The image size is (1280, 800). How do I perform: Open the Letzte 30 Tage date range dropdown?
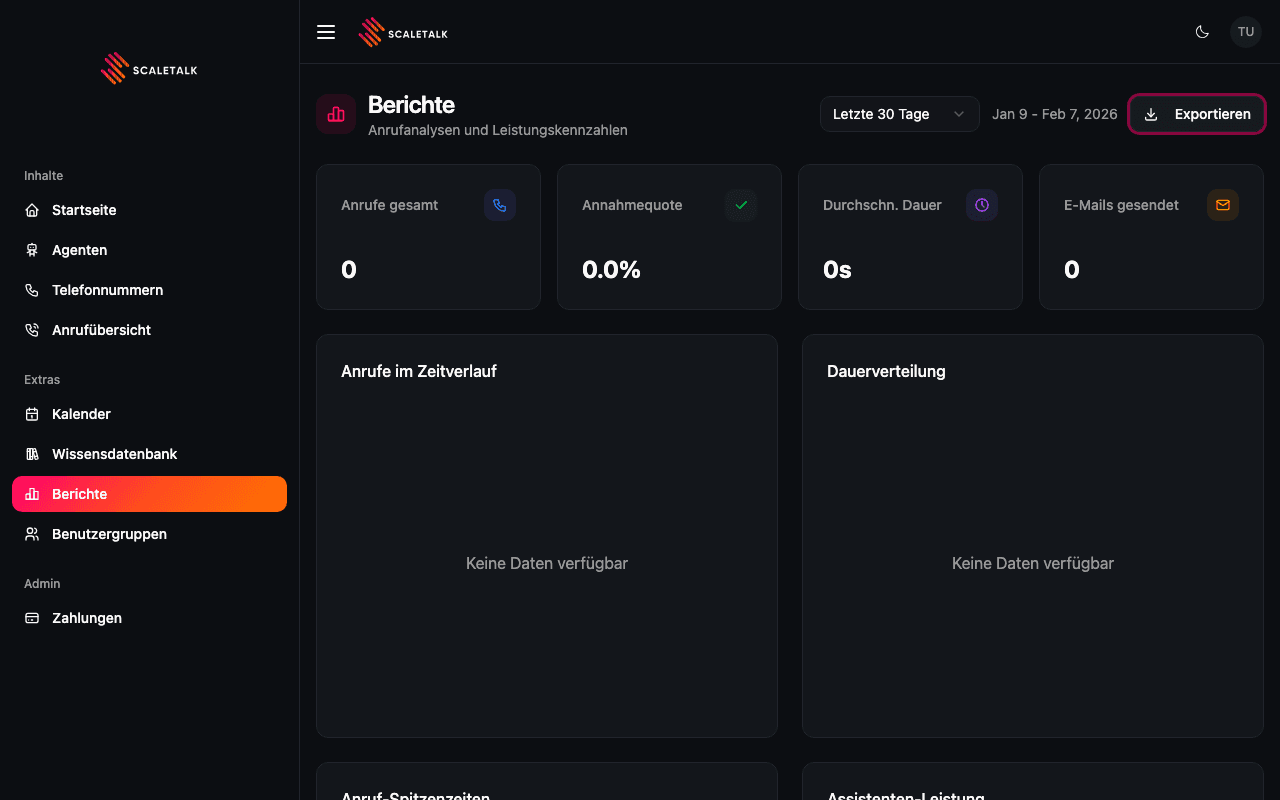[899, 114]
